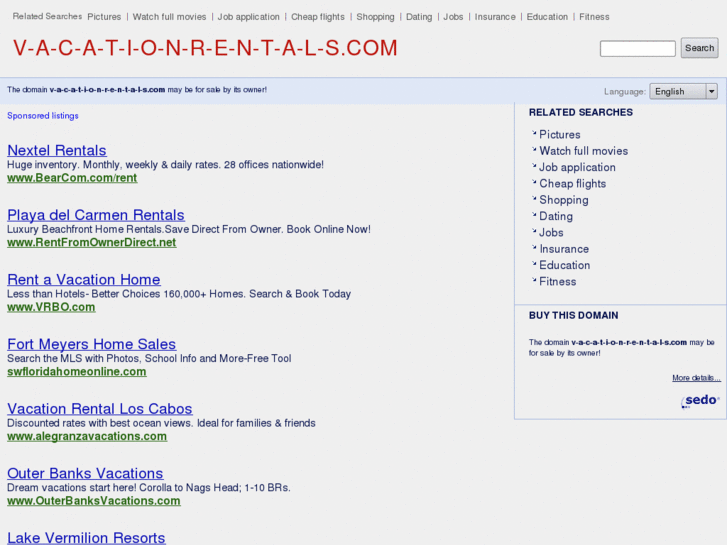This screenshot has width=727, height=545.
Task: Open Vacation Rental Los Cabos listing
Action: point(100,408)
